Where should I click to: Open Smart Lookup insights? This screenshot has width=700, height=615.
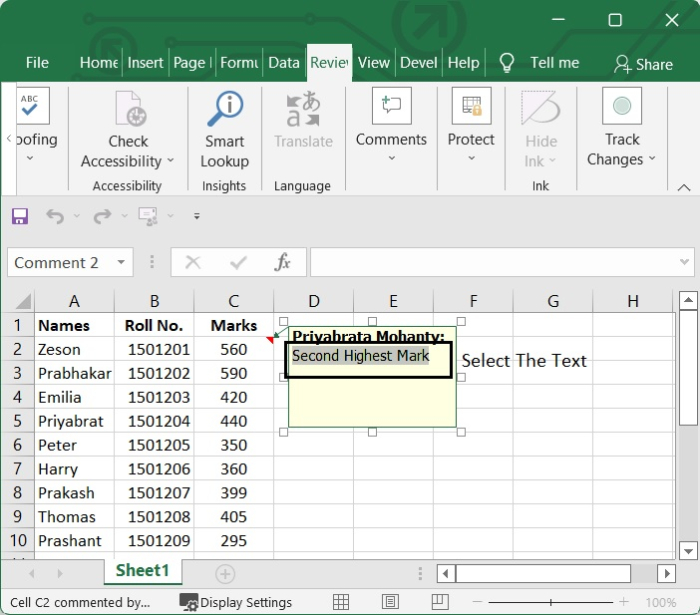pyautogui.click(x=224, y=130)
